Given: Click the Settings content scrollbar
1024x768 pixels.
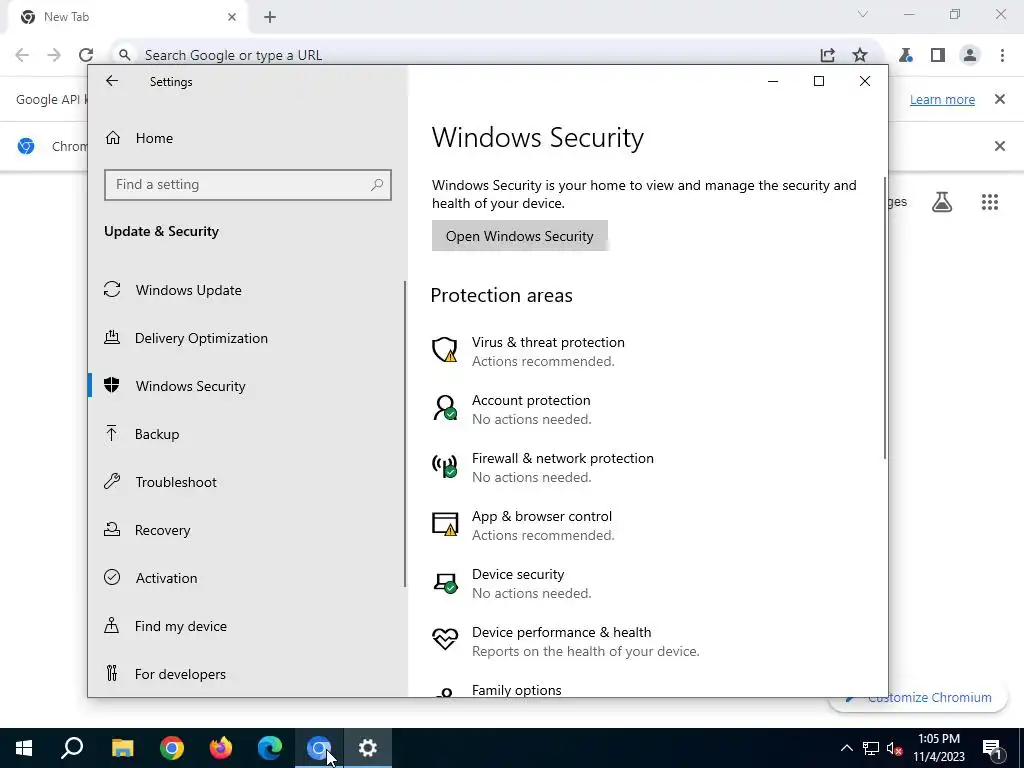Looking at the screenshot, I should (x=885, y=317).
